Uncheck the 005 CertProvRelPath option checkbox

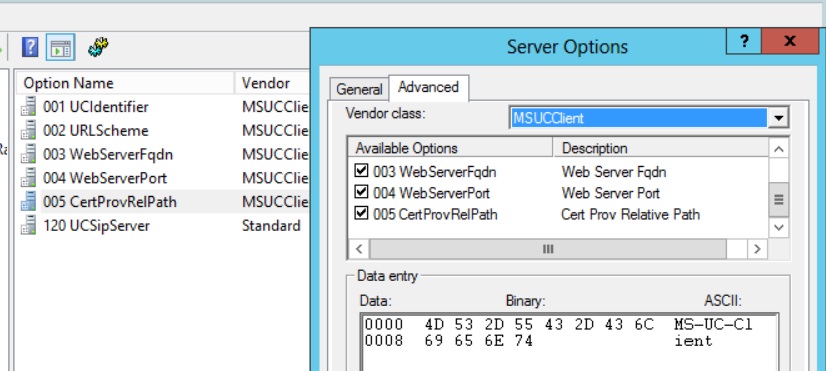(361, 213)
